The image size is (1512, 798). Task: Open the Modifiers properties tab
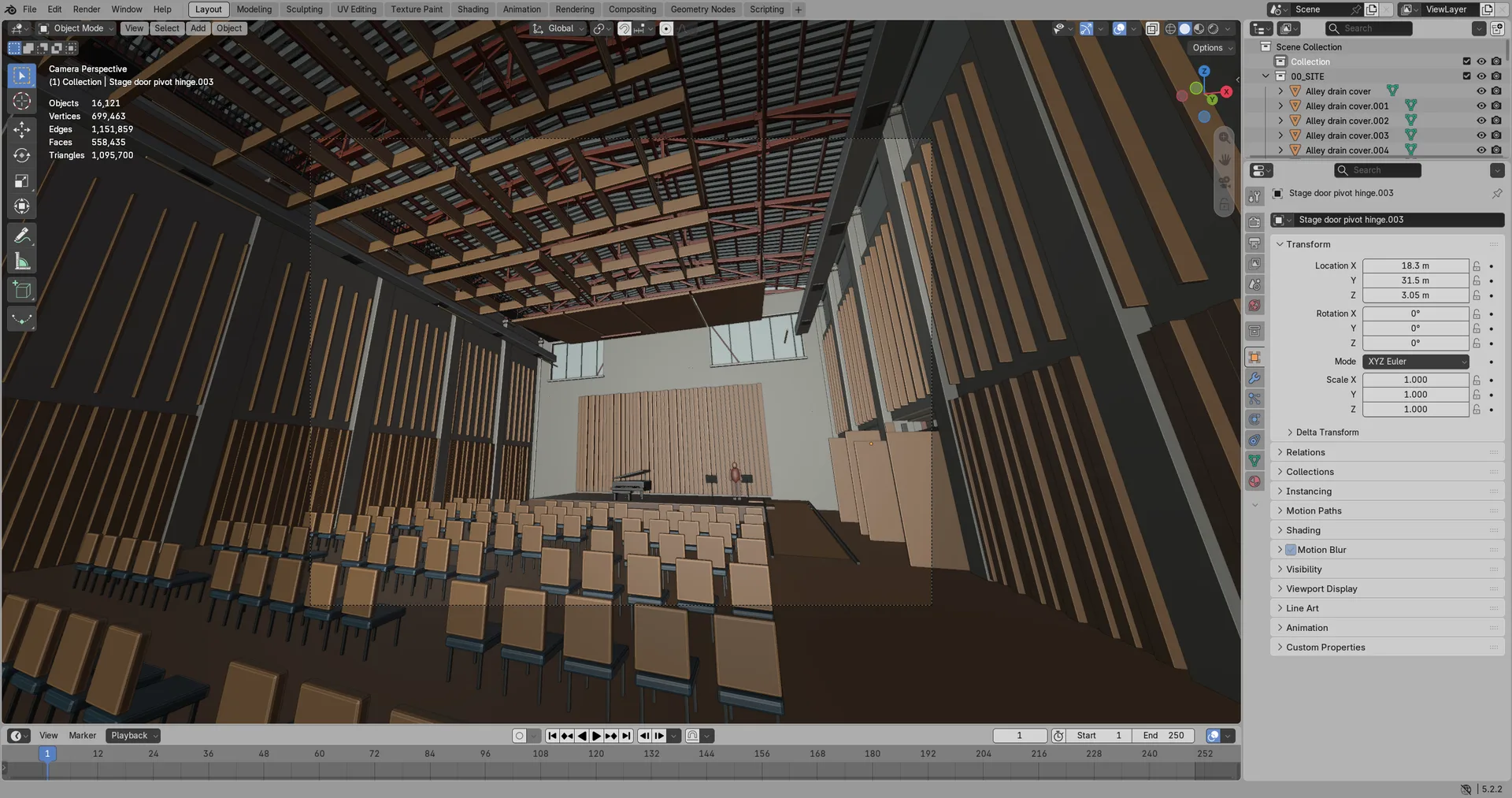[1254, 378]
